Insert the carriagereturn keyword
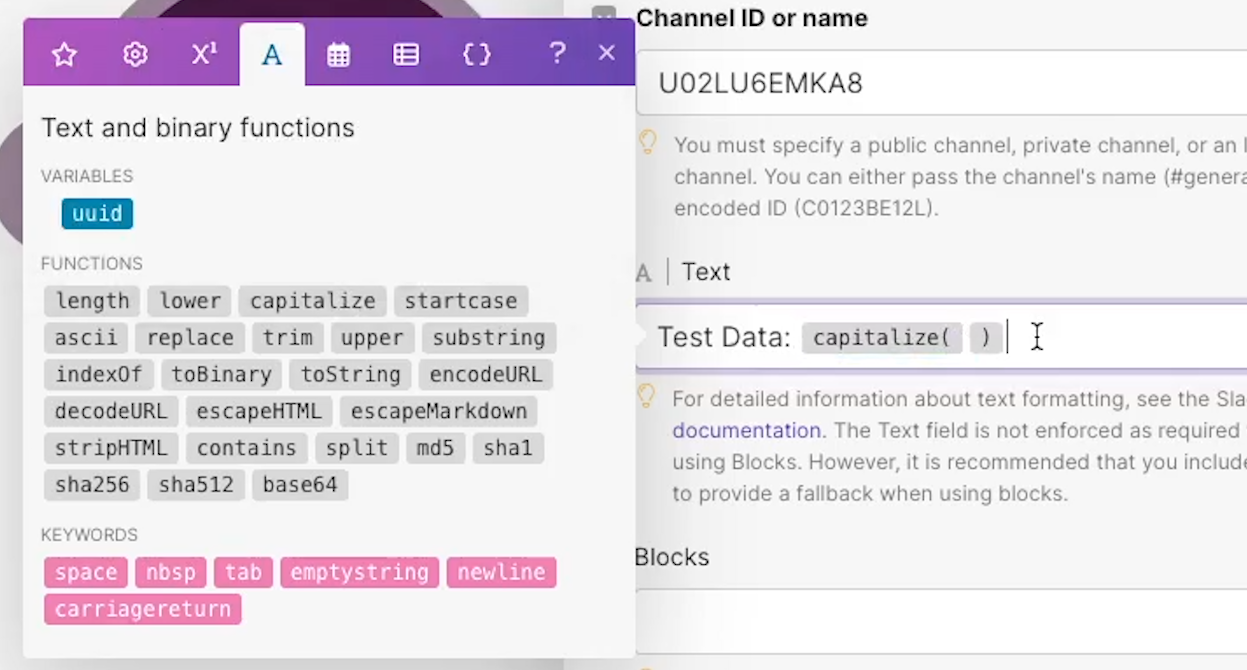This screenshot has height=670, width=1247. click(x=142, y=609)
